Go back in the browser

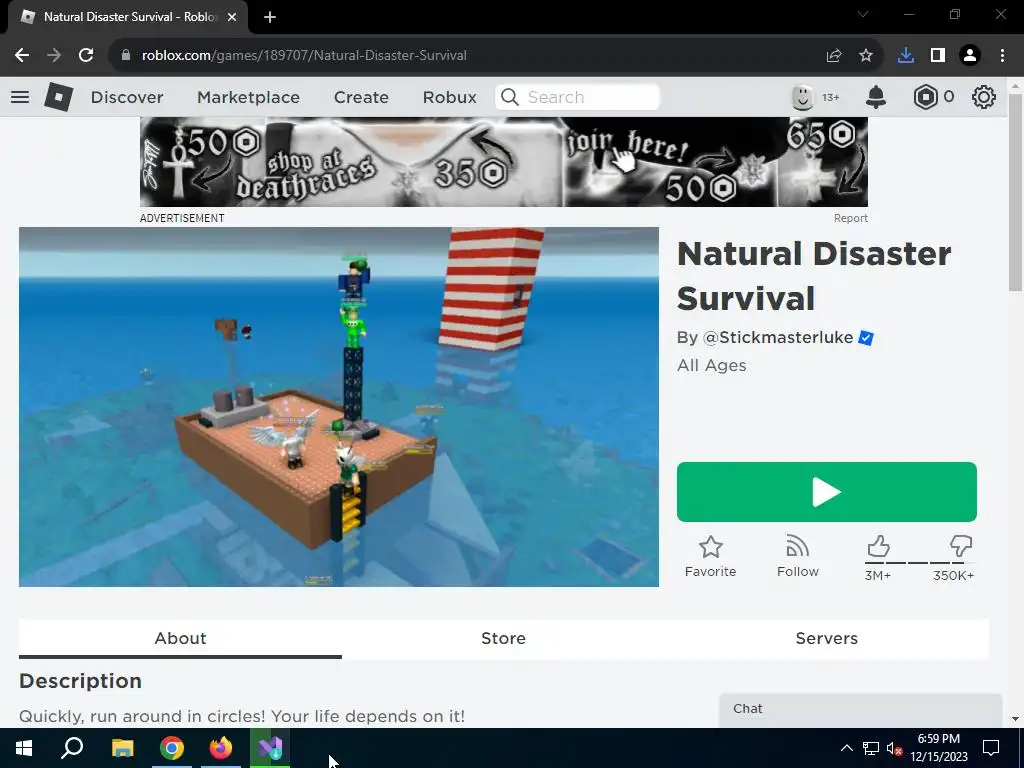22,56
